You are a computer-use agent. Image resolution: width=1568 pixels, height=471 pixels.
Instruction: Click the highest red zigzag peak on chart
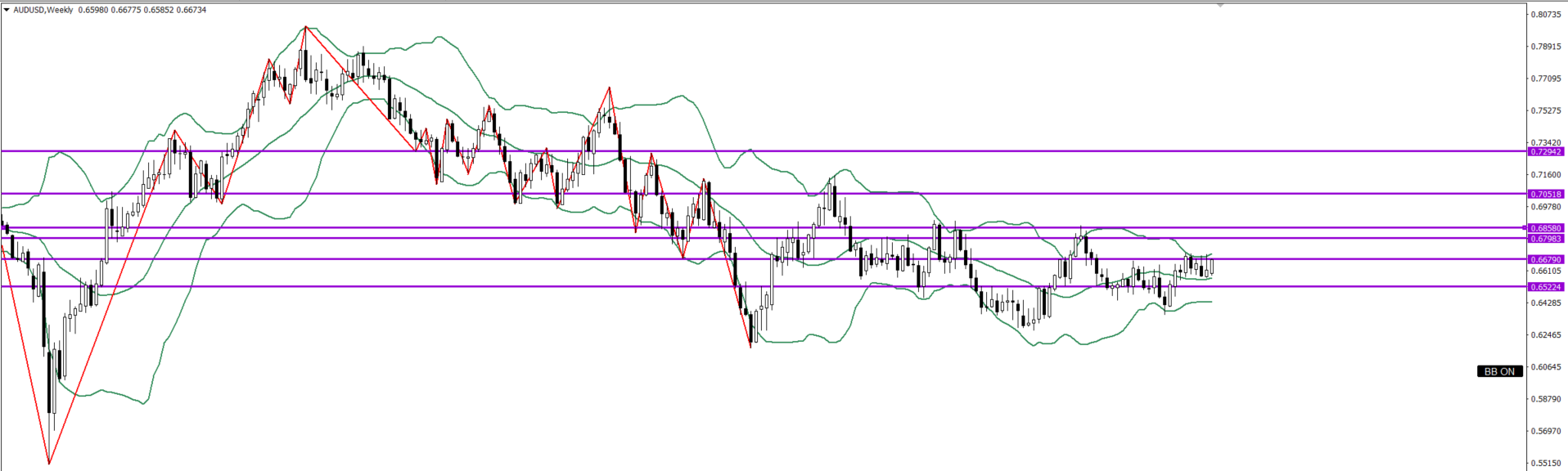[305, 27]
